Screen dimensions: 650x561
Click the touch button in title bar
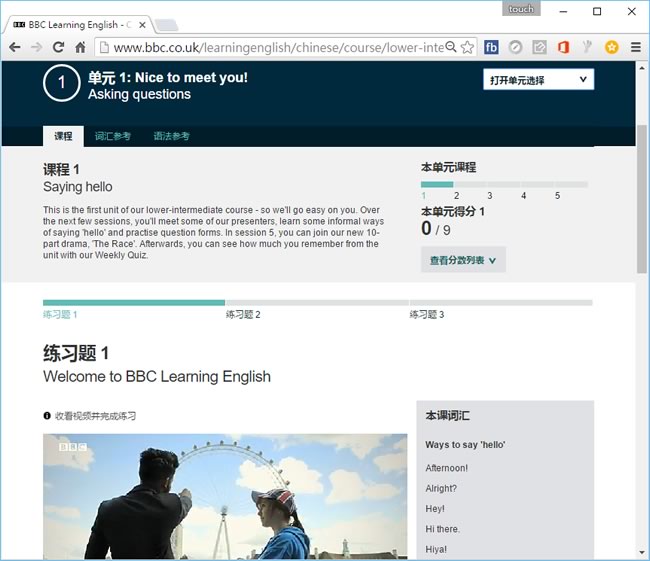(x=521, y=9)
